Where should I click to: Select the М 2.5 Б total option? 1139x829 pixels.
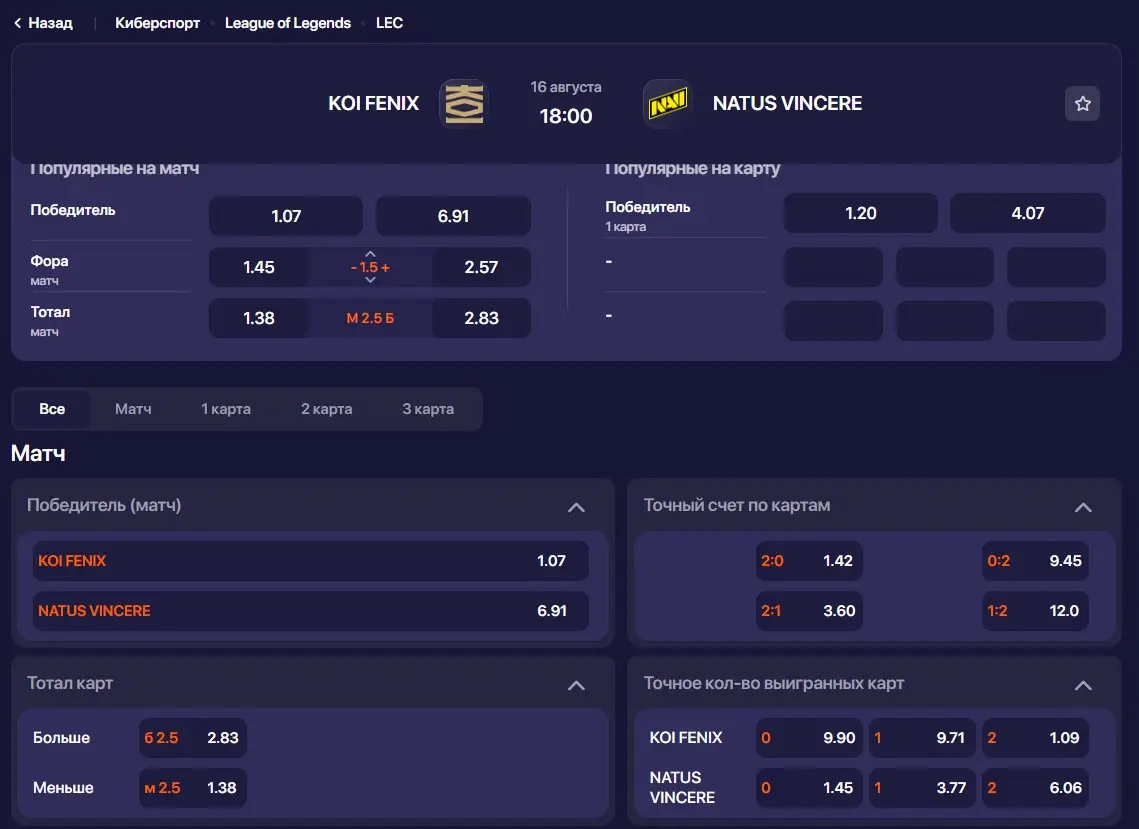point(369,318)
